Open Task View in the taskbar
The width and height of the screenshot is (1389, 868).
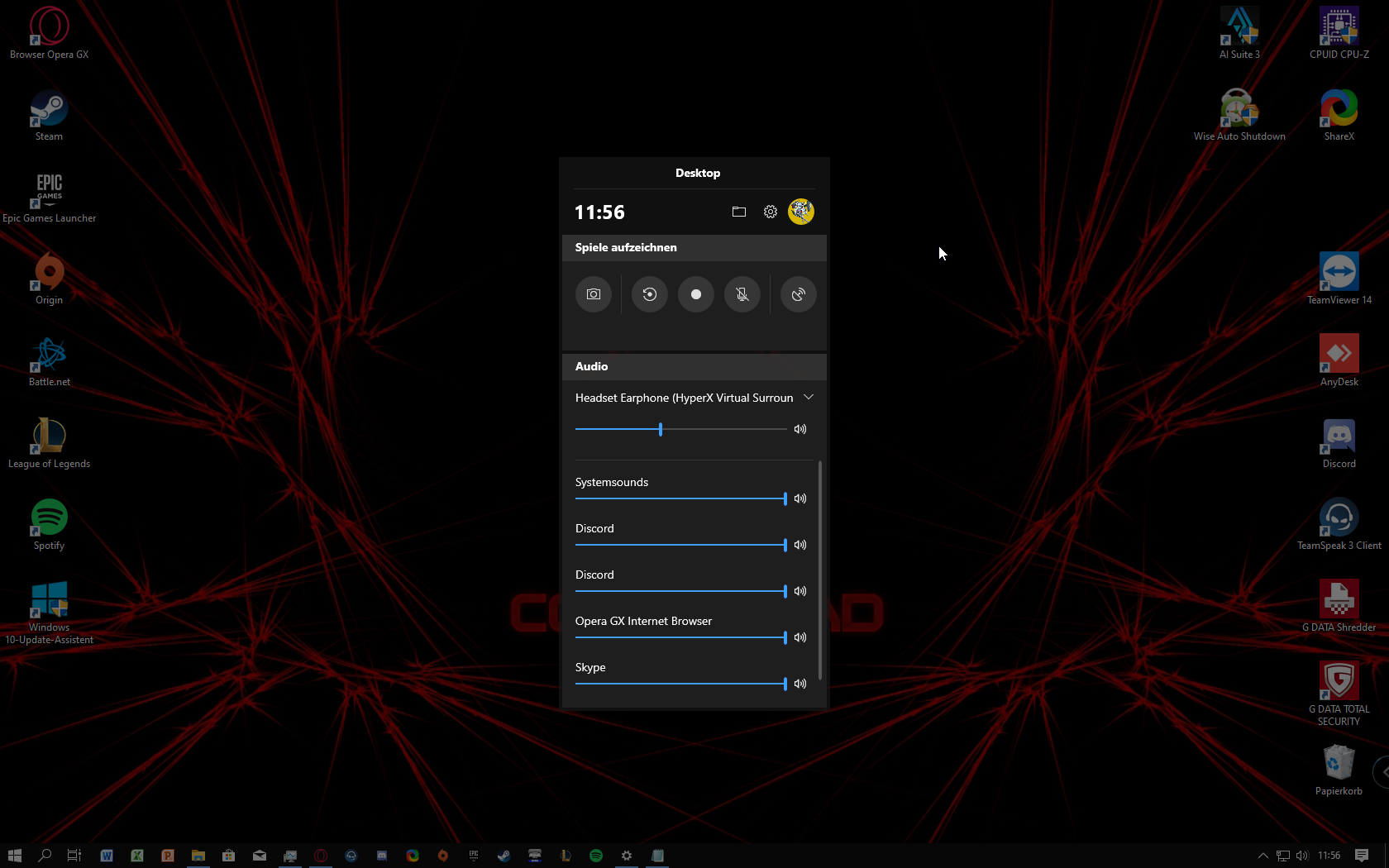tap(74, 856)
